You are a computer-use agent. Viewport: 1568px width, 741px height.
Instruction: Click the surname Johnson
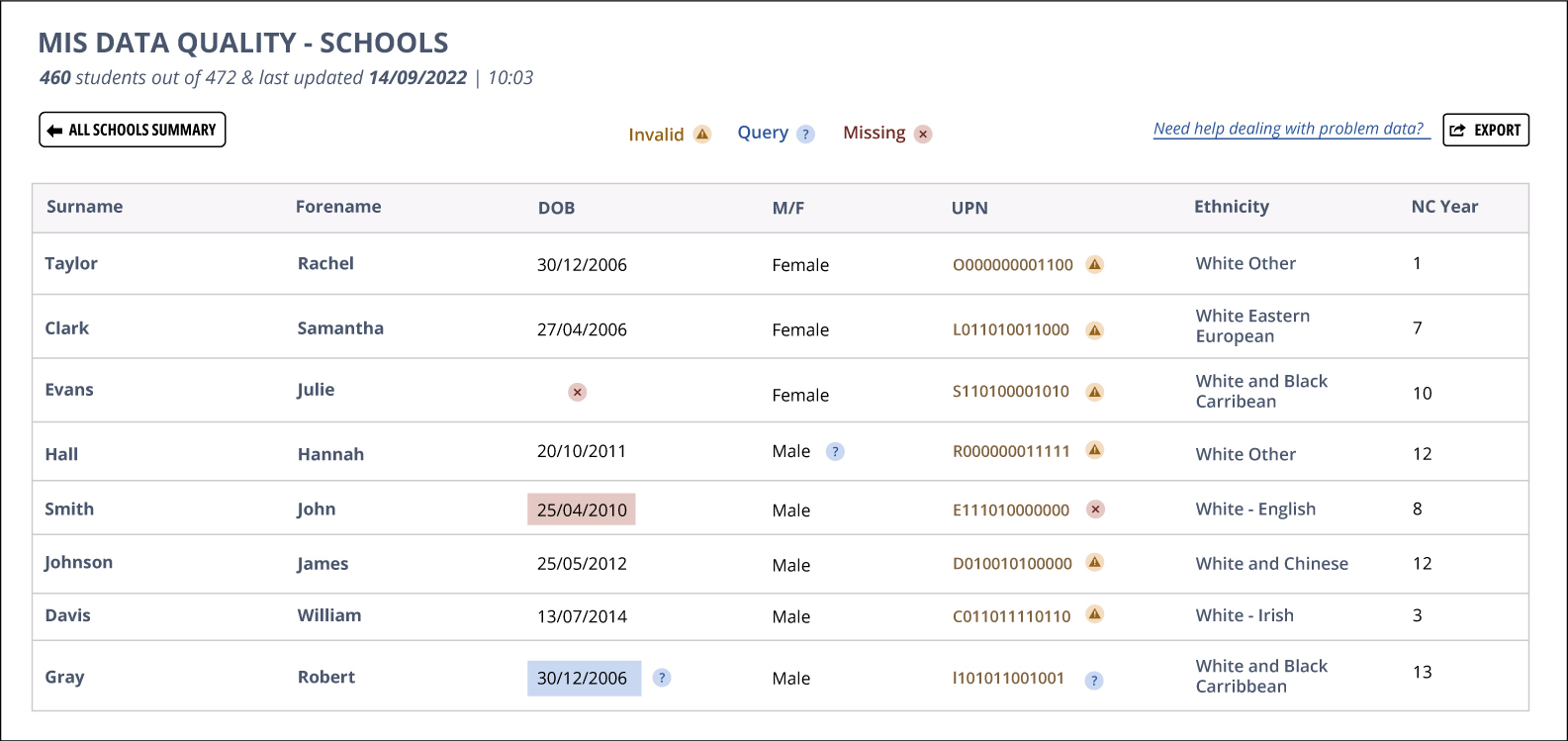click(x=78, y=563)
